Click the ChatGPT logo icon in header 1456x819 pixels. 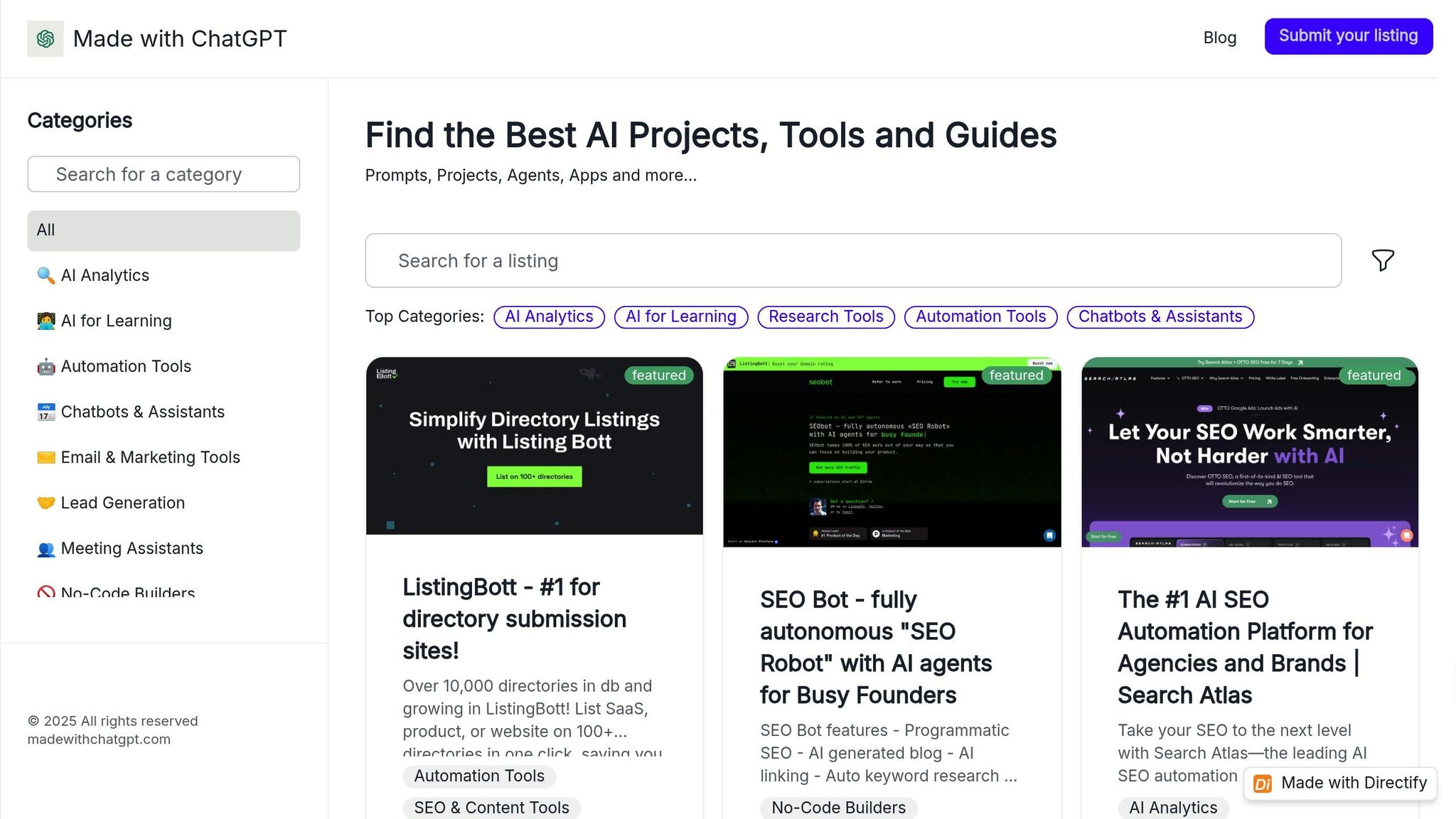[45, 38]
